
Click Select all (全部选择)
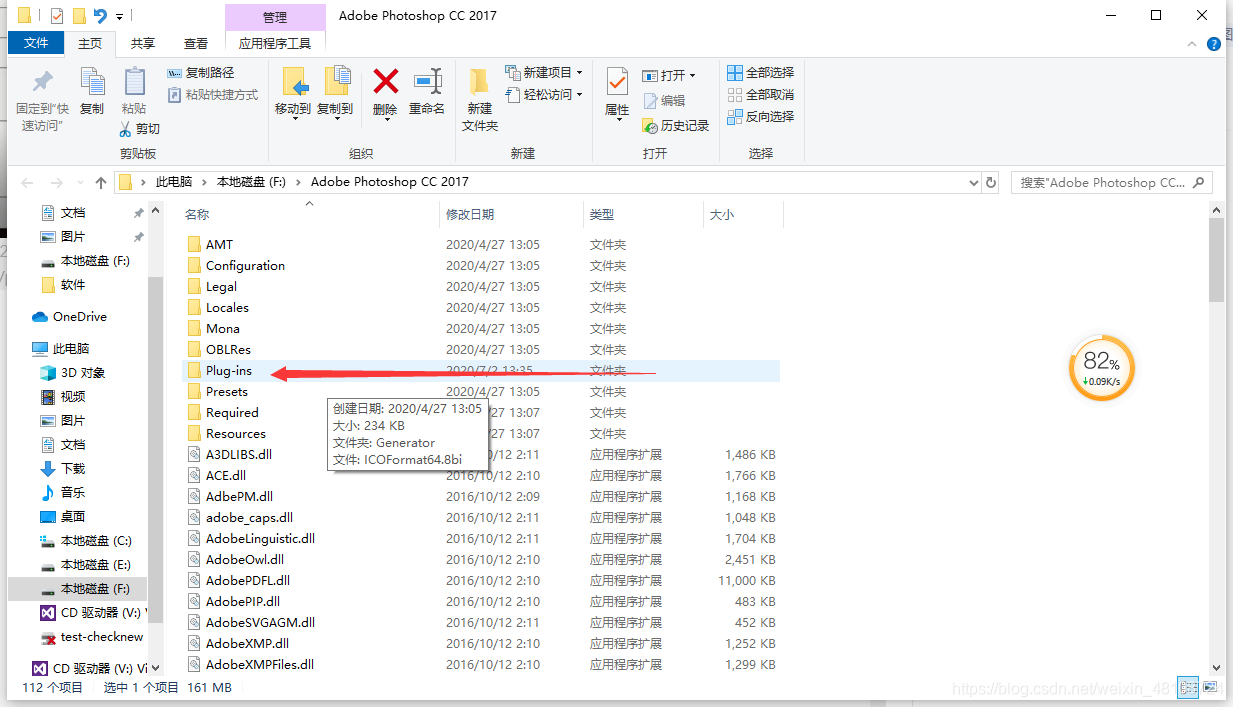760,73
